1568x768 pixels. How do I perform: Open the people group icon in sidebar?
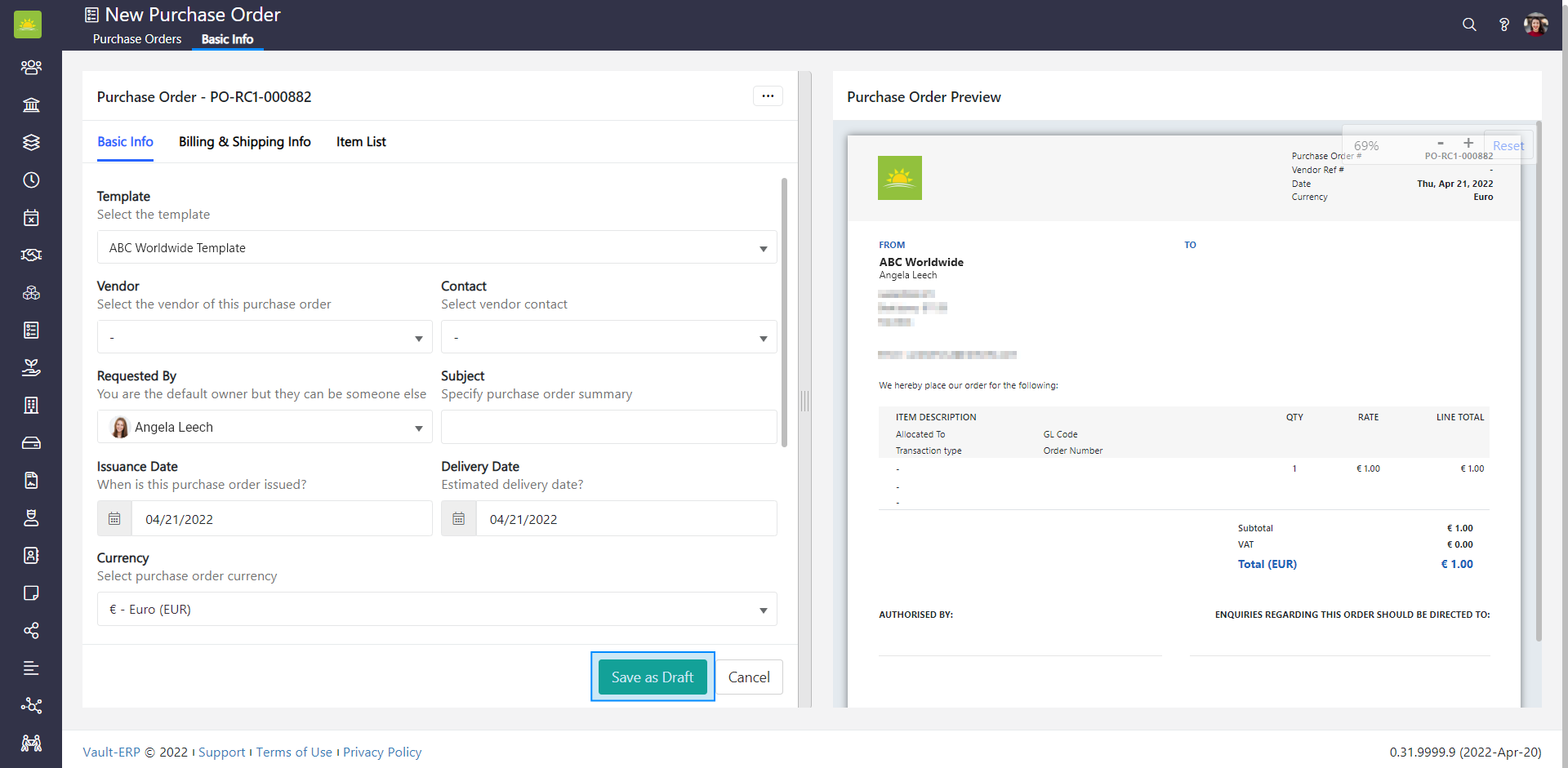point(31,67)
